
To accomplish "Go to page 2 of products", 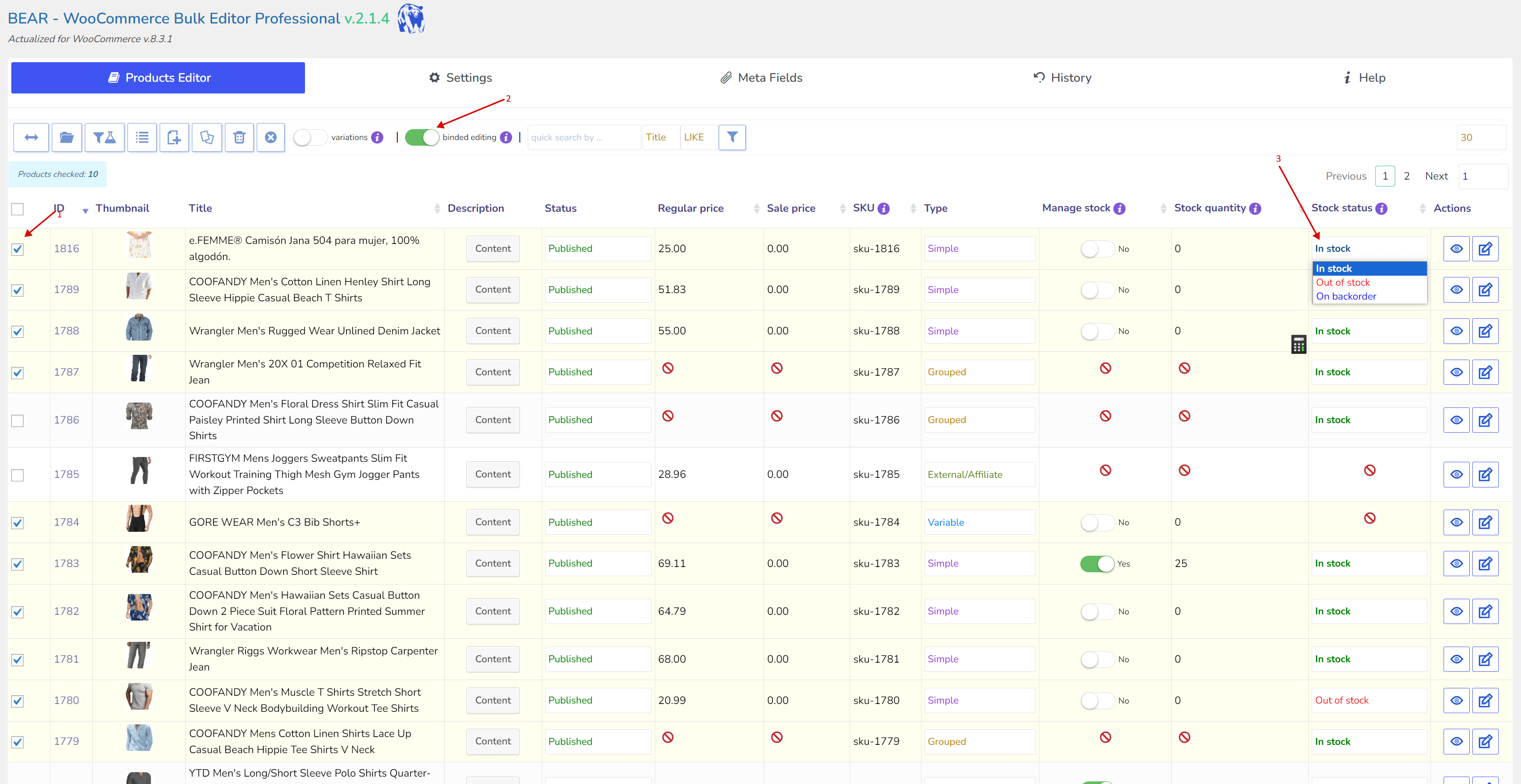I will click(1407, 176).
